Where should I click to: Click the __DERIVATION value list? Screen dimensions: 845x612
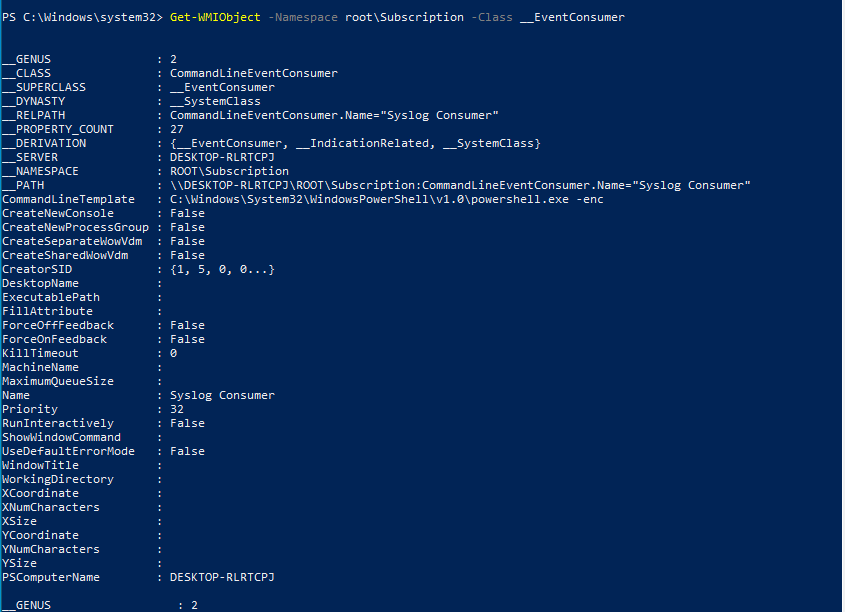point(355,143)
